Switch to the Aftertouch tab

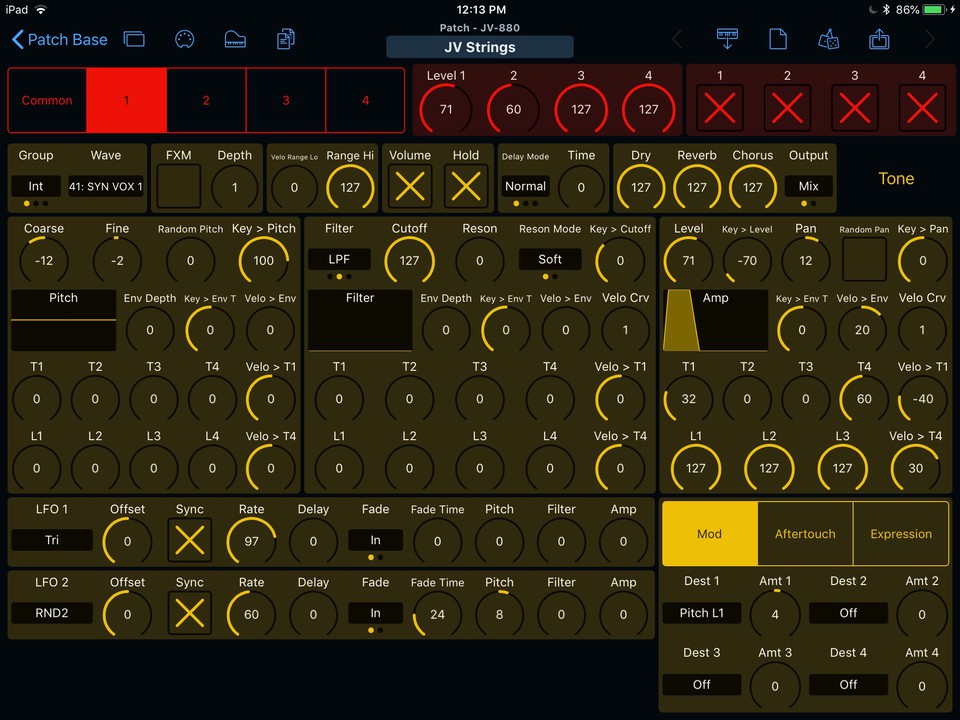805,534
